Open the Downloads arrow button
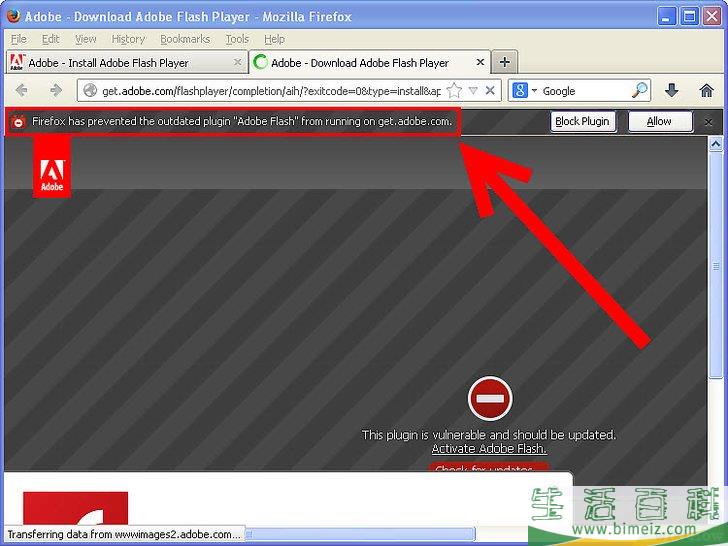Screen dimensions: 728x546 pyautogui.click(x=671, y=91)
